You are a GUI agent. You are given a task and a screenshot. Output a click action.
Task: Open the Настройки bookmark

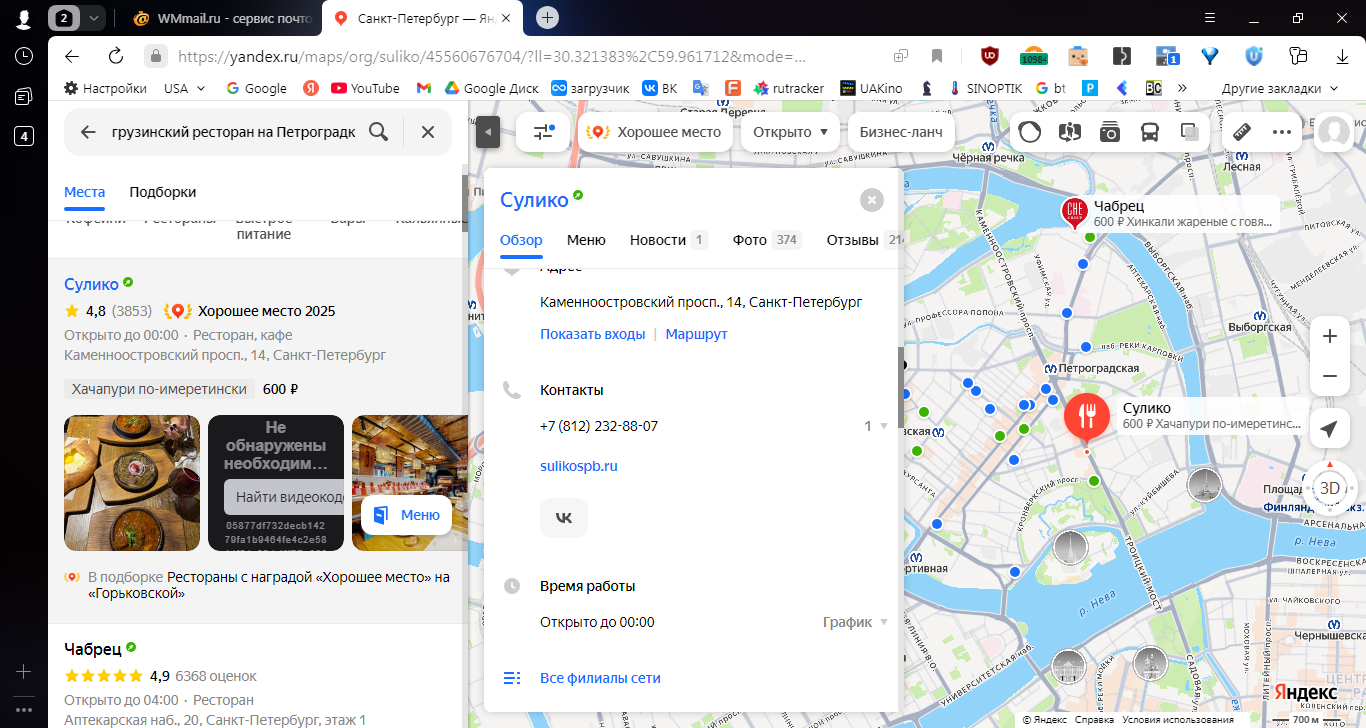[106, 88]
